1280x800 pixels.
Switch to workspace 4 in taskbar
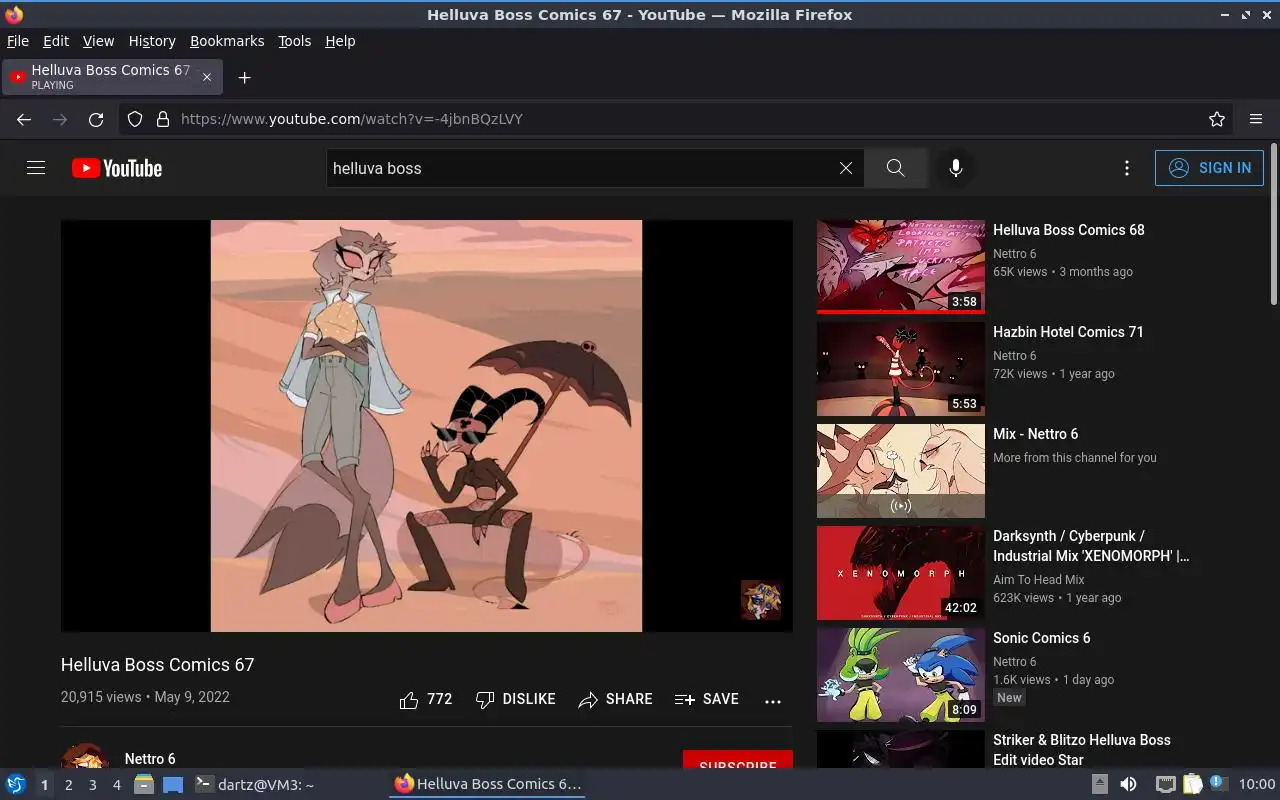coord(116,785)
